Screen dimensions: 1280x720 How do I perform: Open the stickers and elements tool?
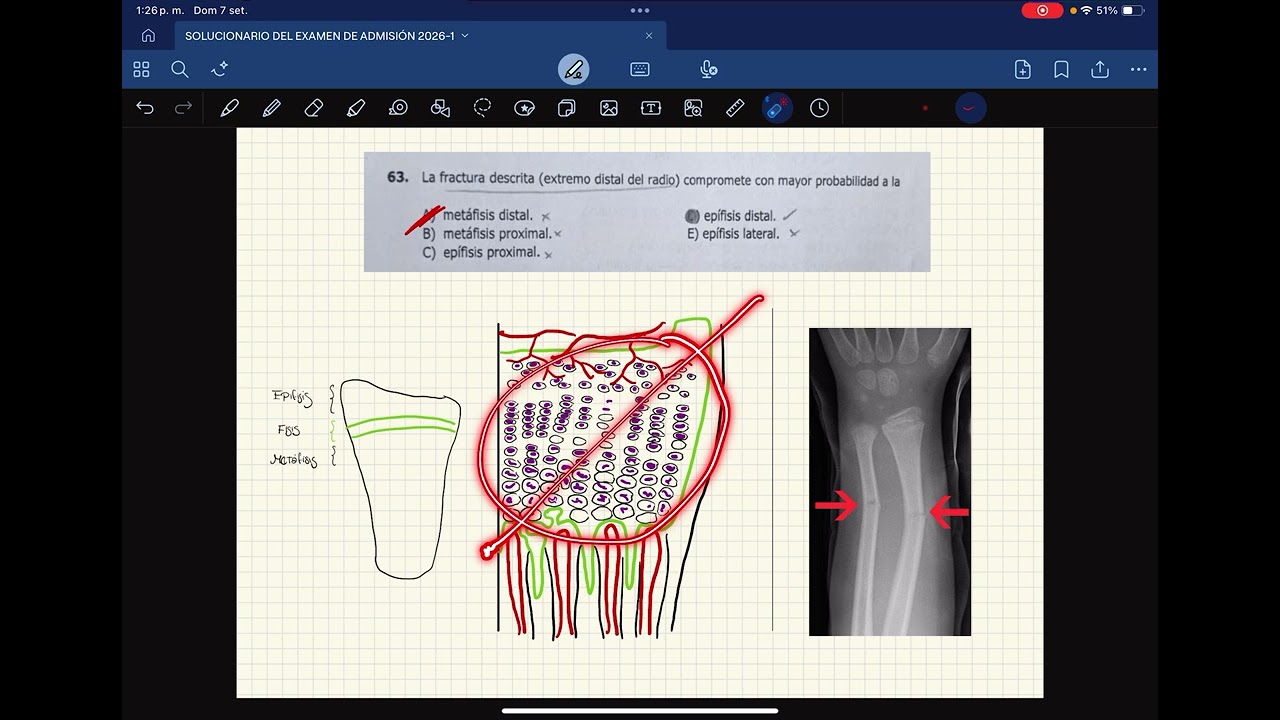524,108
